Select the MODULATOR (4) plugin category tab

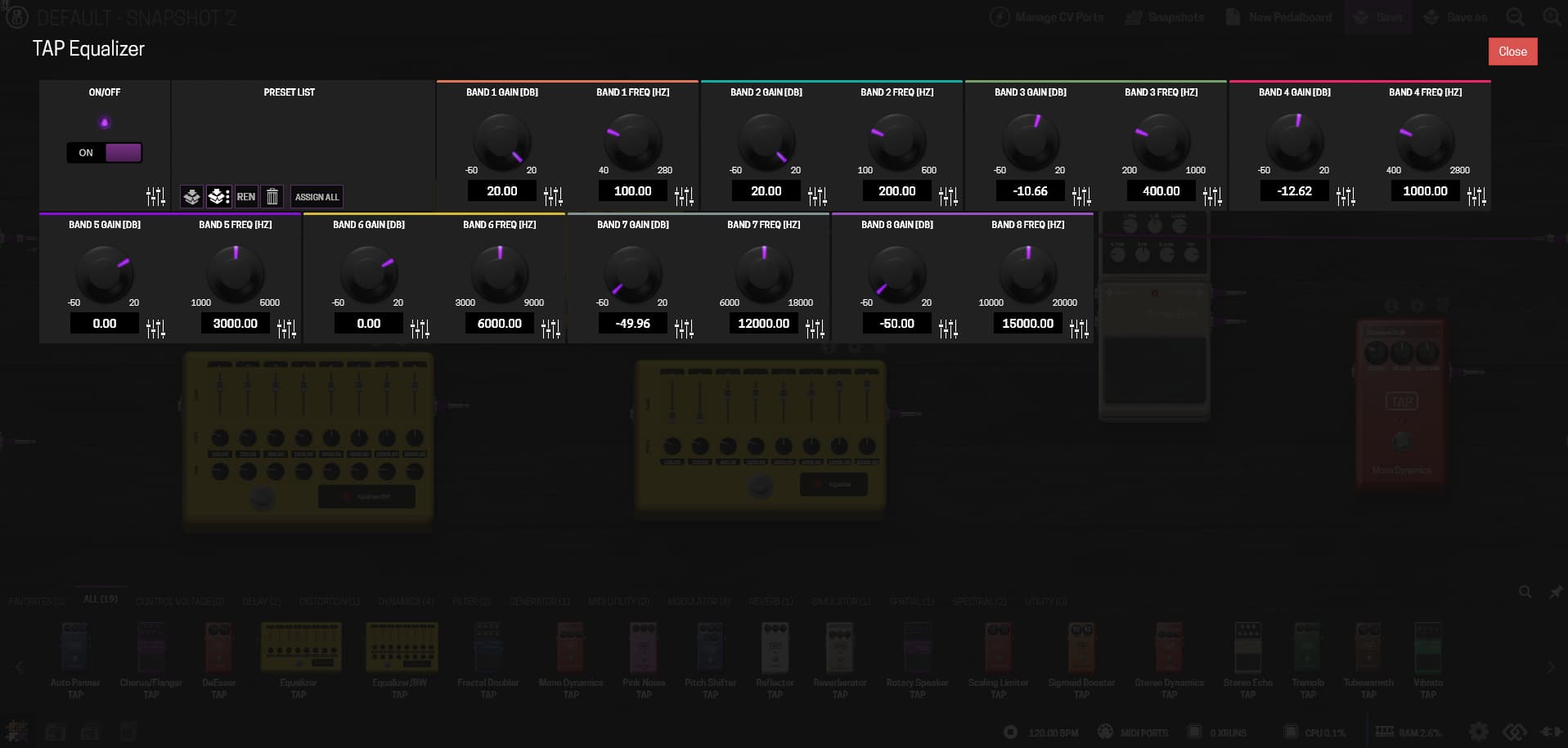point(699,602)
